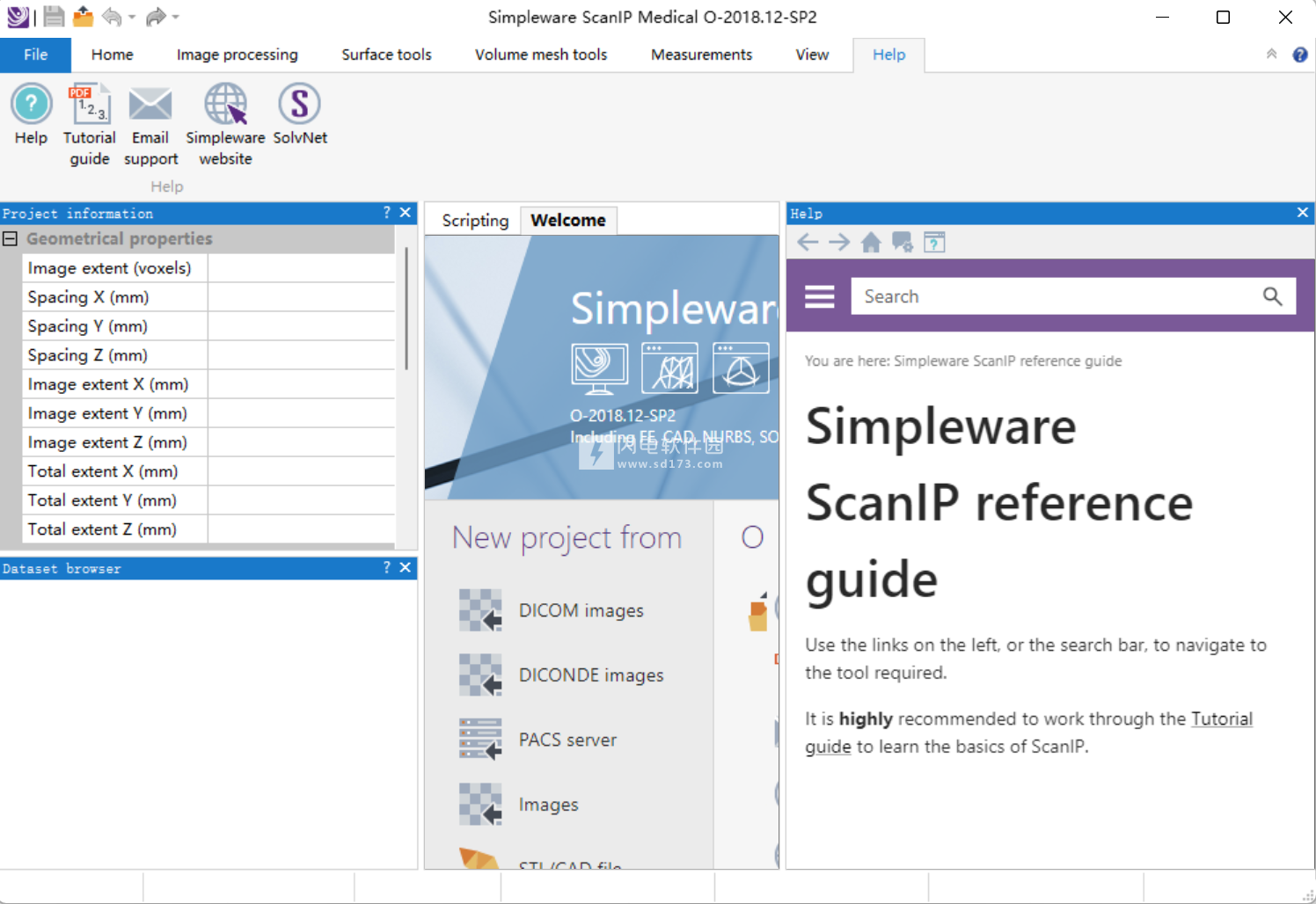Create new project from DICONDE images
The image size is (1316, 904).
click(561, 675)
